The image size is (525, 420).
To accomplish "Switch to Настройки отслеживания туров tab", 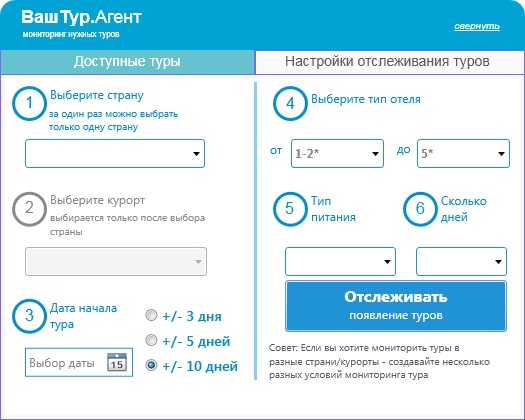I will [390, 62].
